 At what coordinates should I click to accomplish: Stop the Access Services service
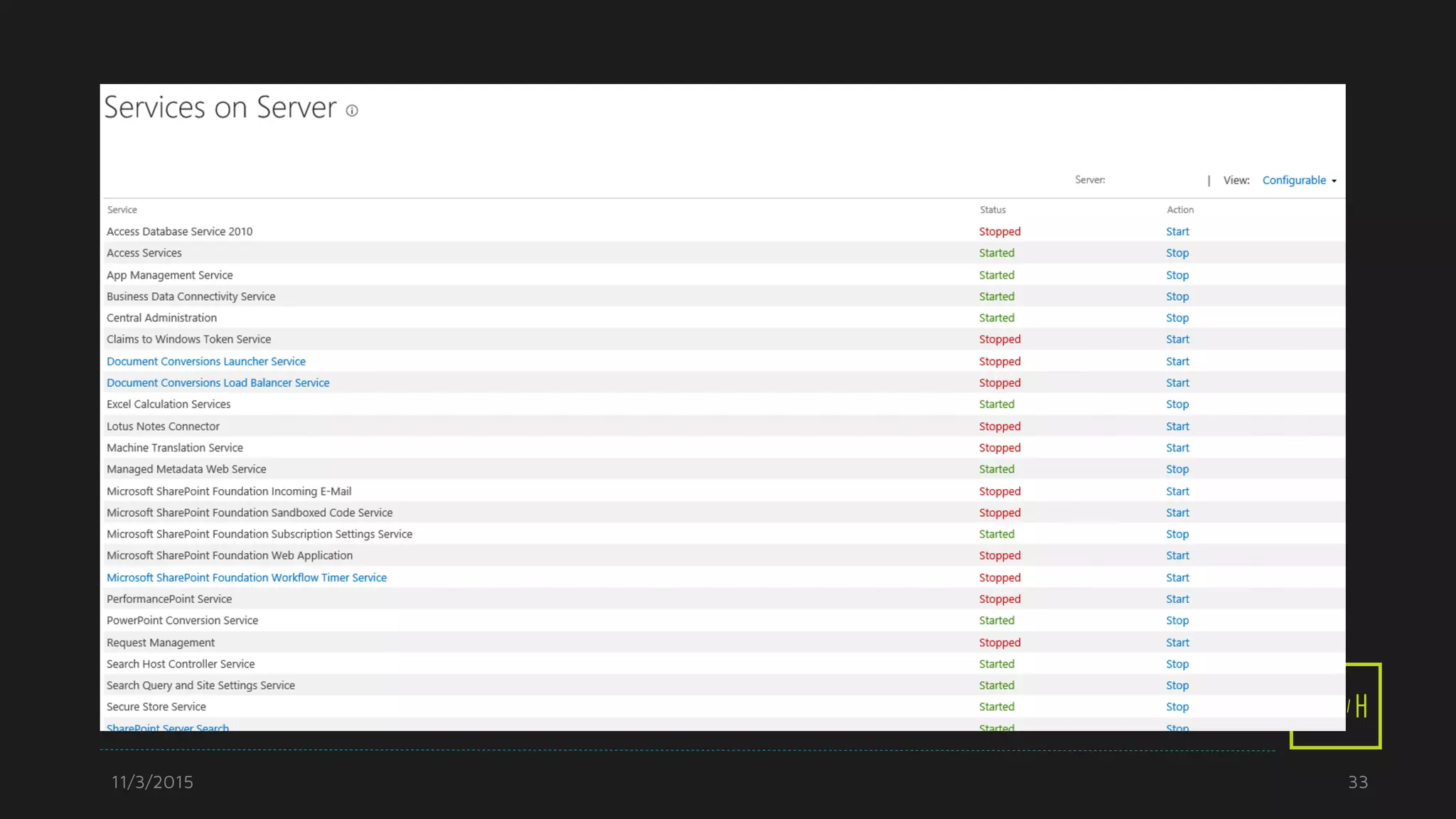pos(1177,253)
